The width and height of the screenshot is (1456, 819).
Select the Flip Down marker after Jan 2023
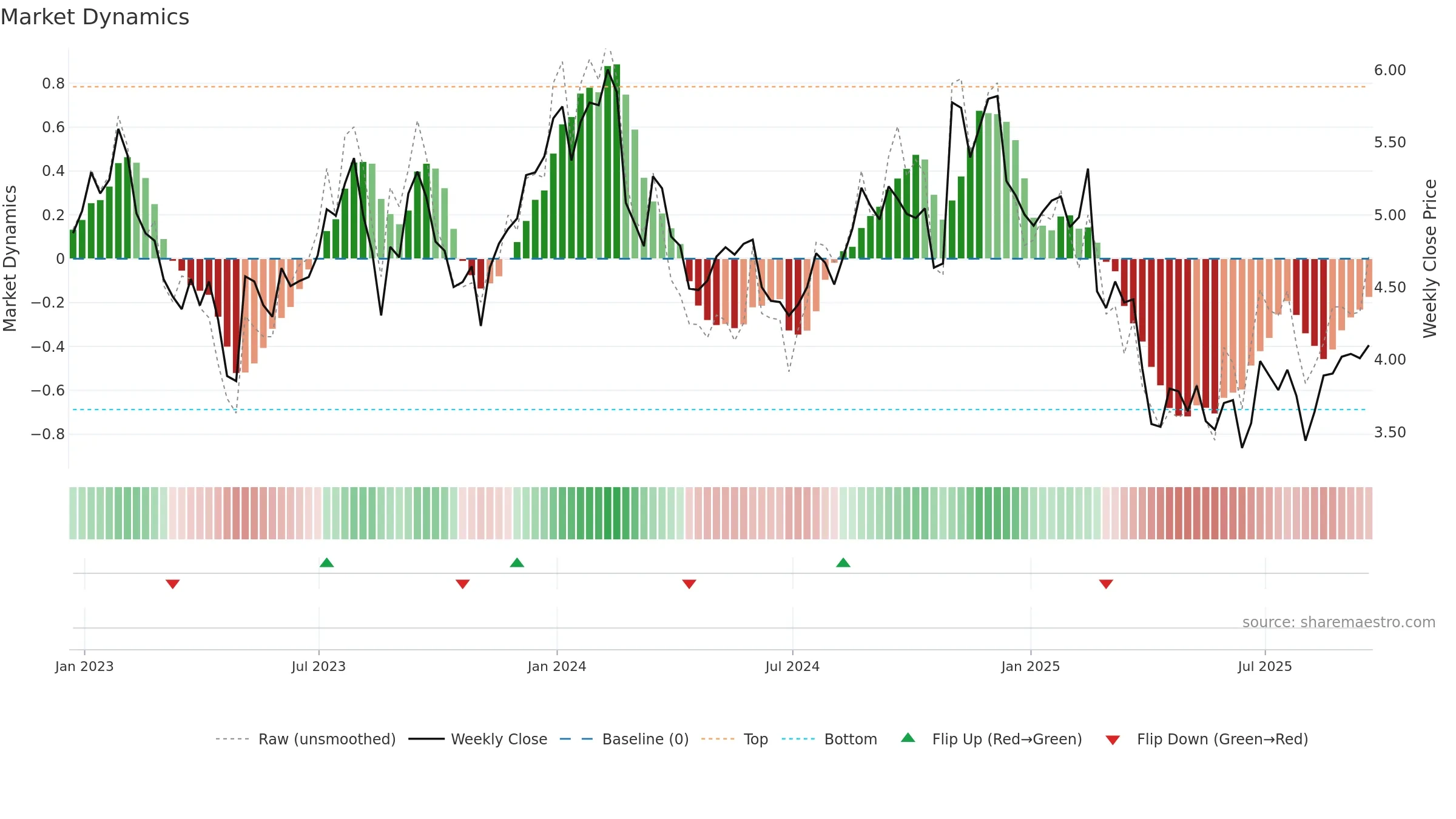click(172, 584)
